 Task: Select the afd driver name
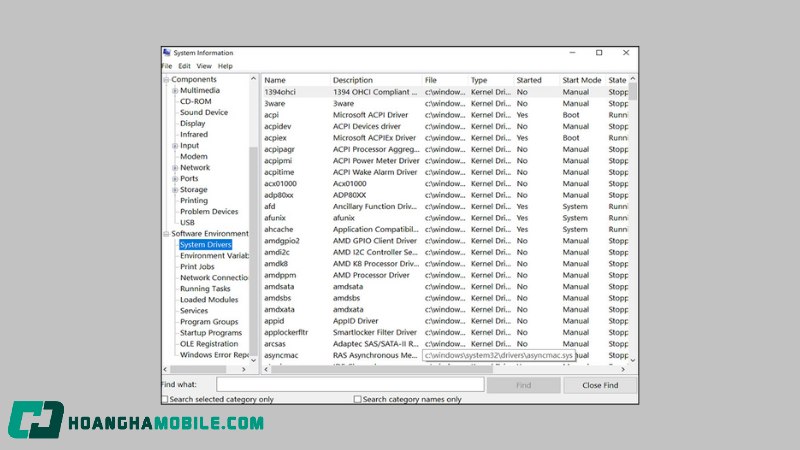[269, 207]
